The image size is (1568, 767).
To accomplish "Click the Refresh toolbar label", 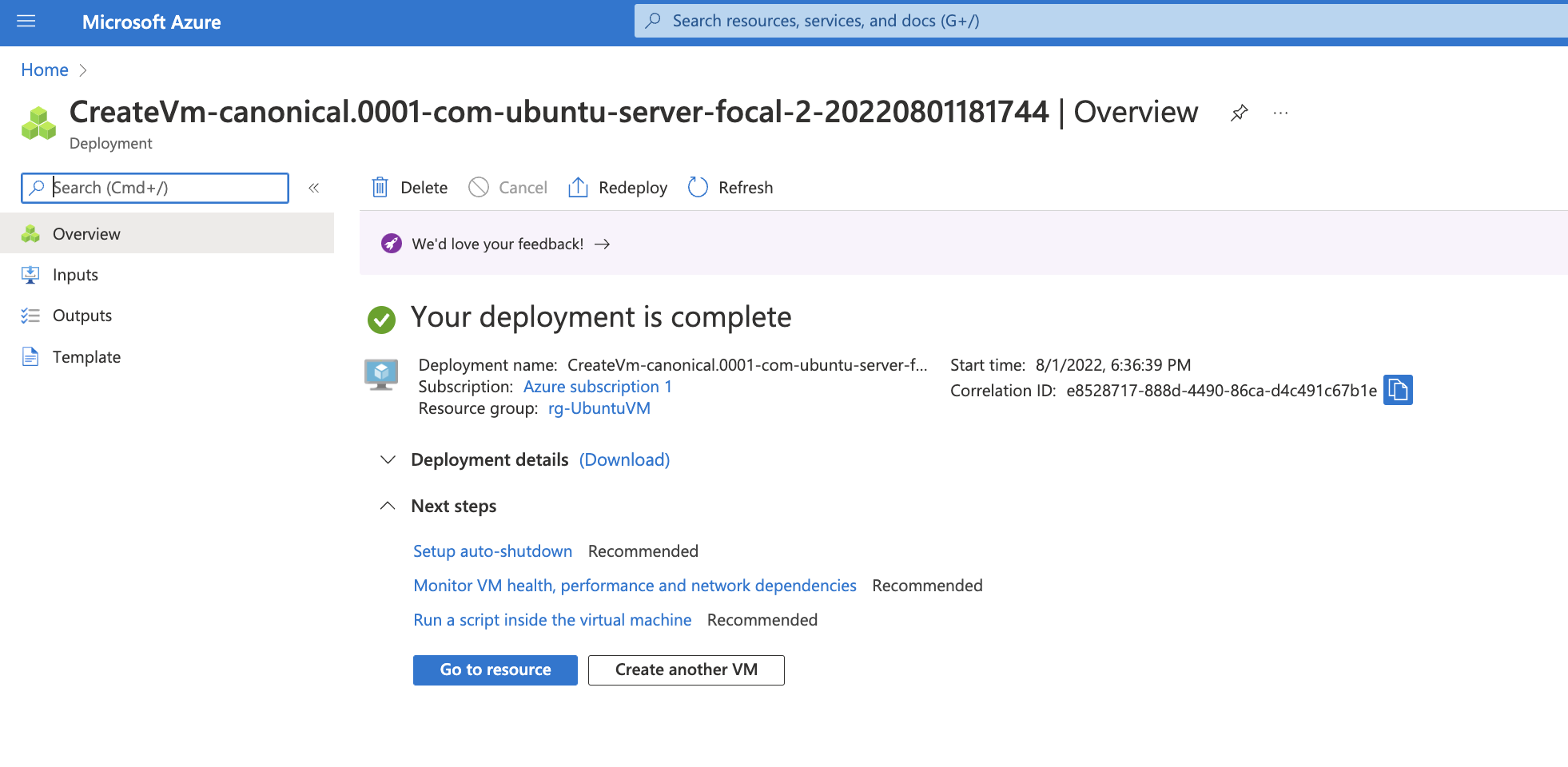I will (x=746, y=188).
